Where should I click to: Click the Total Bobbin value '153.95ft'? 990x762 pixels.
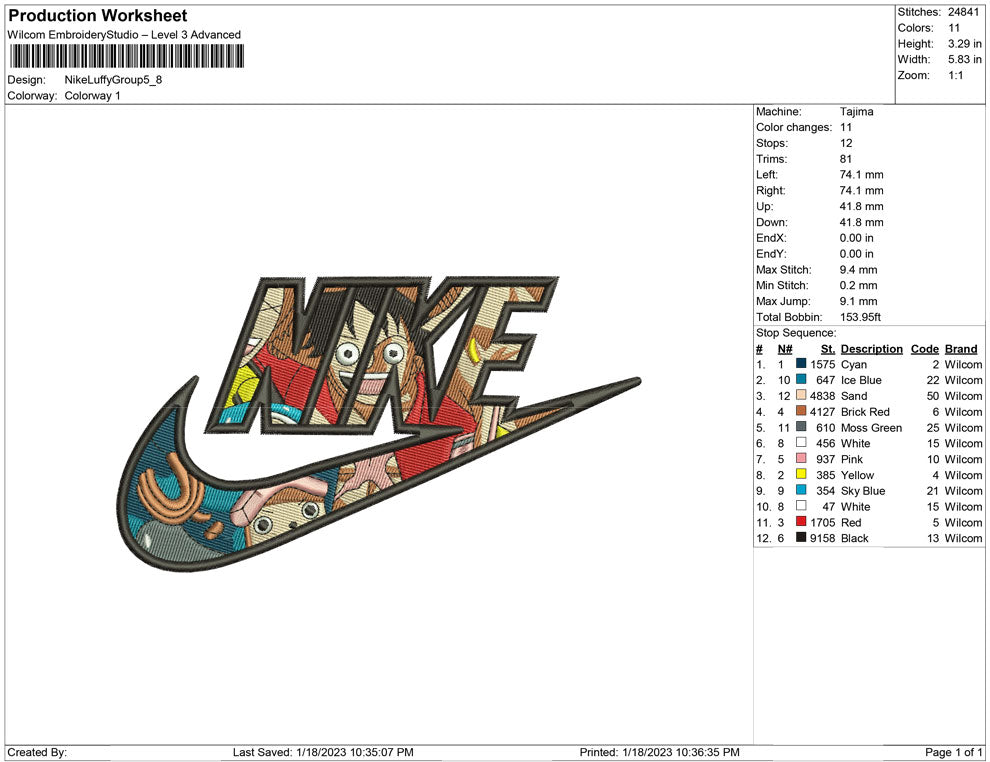click(x=860, y=317)
